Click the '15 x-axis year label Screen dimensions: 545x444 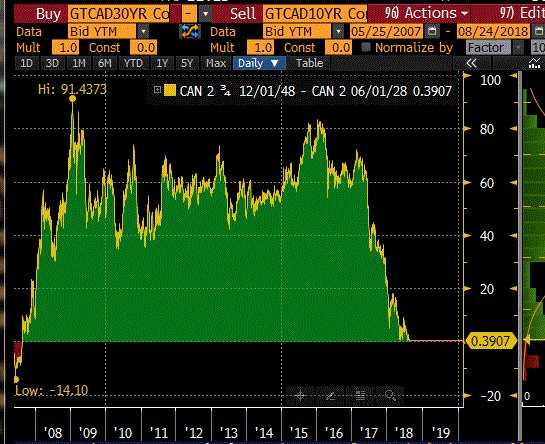[299, 433]
